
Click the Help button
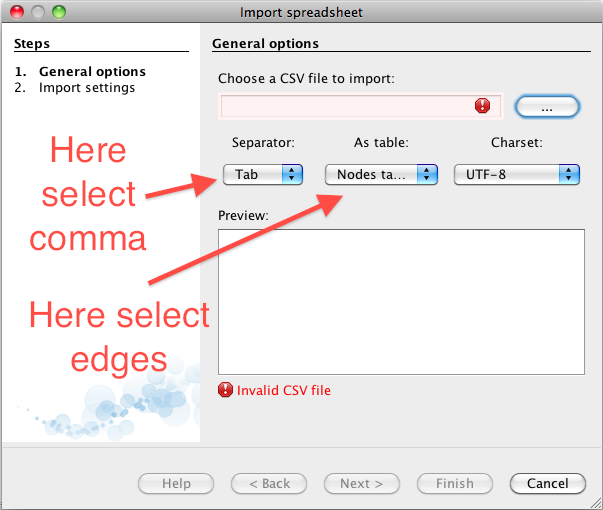(x=176, y=483)
